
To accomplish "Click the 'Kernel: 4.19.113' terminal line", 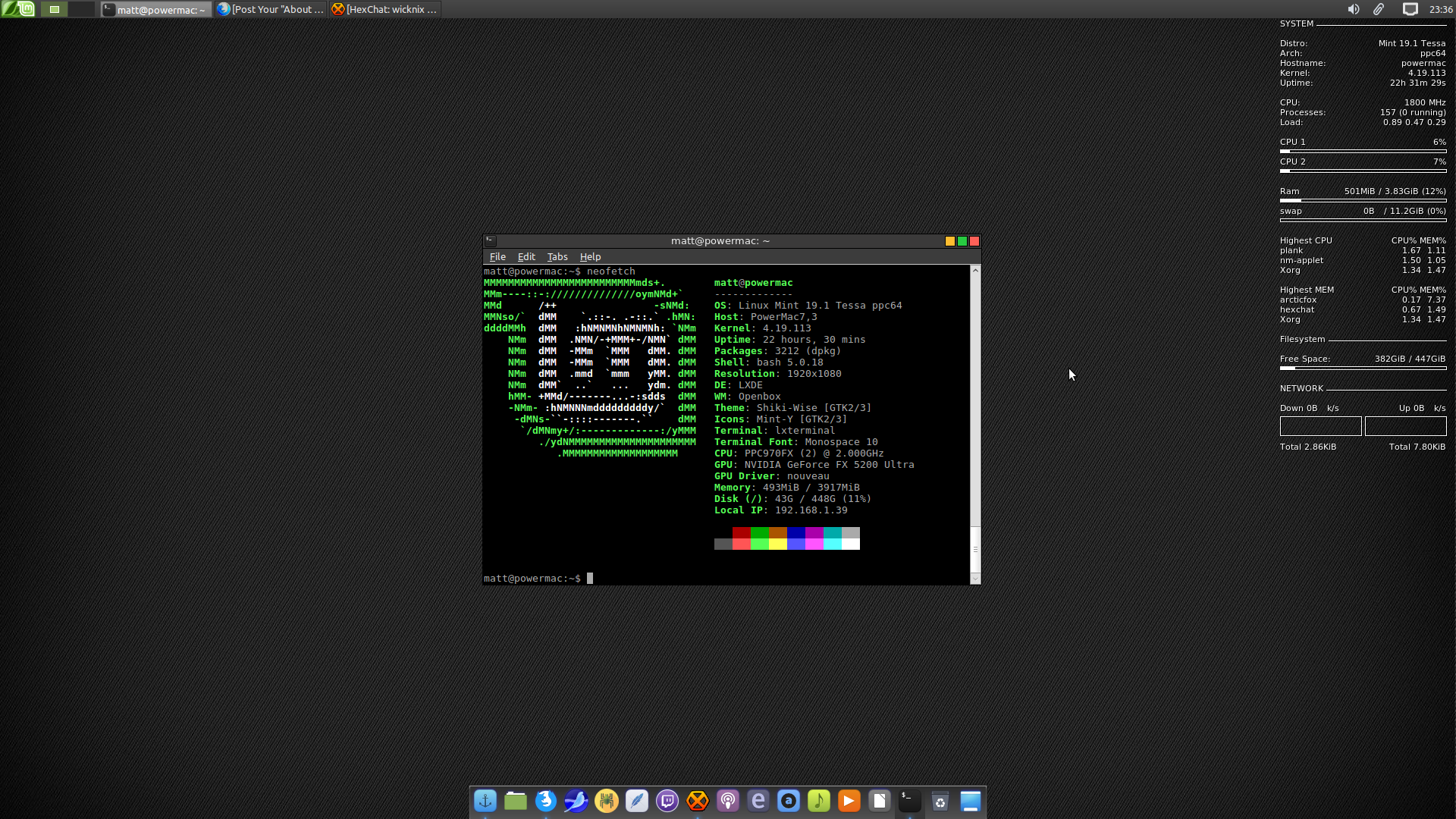I will pos(763,328).
